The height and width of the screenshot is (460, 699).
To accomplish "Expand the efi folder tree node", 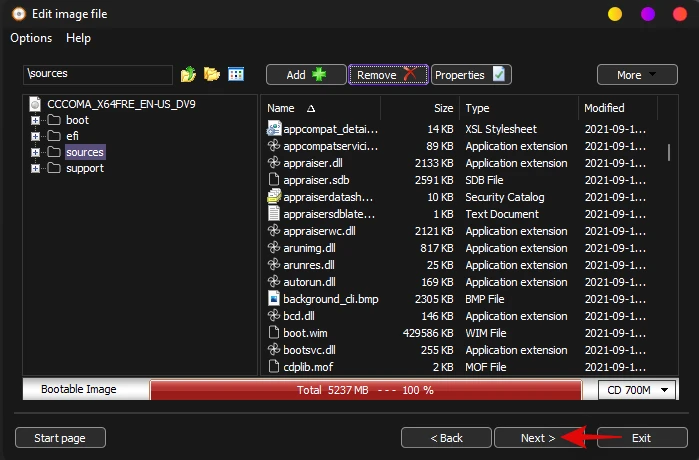I will (x=36, y=136).
